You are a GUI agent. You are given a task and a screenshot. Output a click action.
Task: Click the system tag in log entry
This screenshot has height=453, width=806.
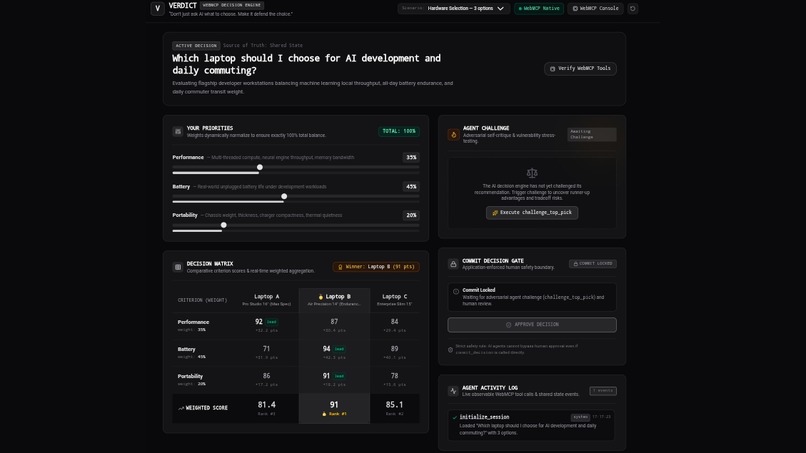[x=580, y=417]
